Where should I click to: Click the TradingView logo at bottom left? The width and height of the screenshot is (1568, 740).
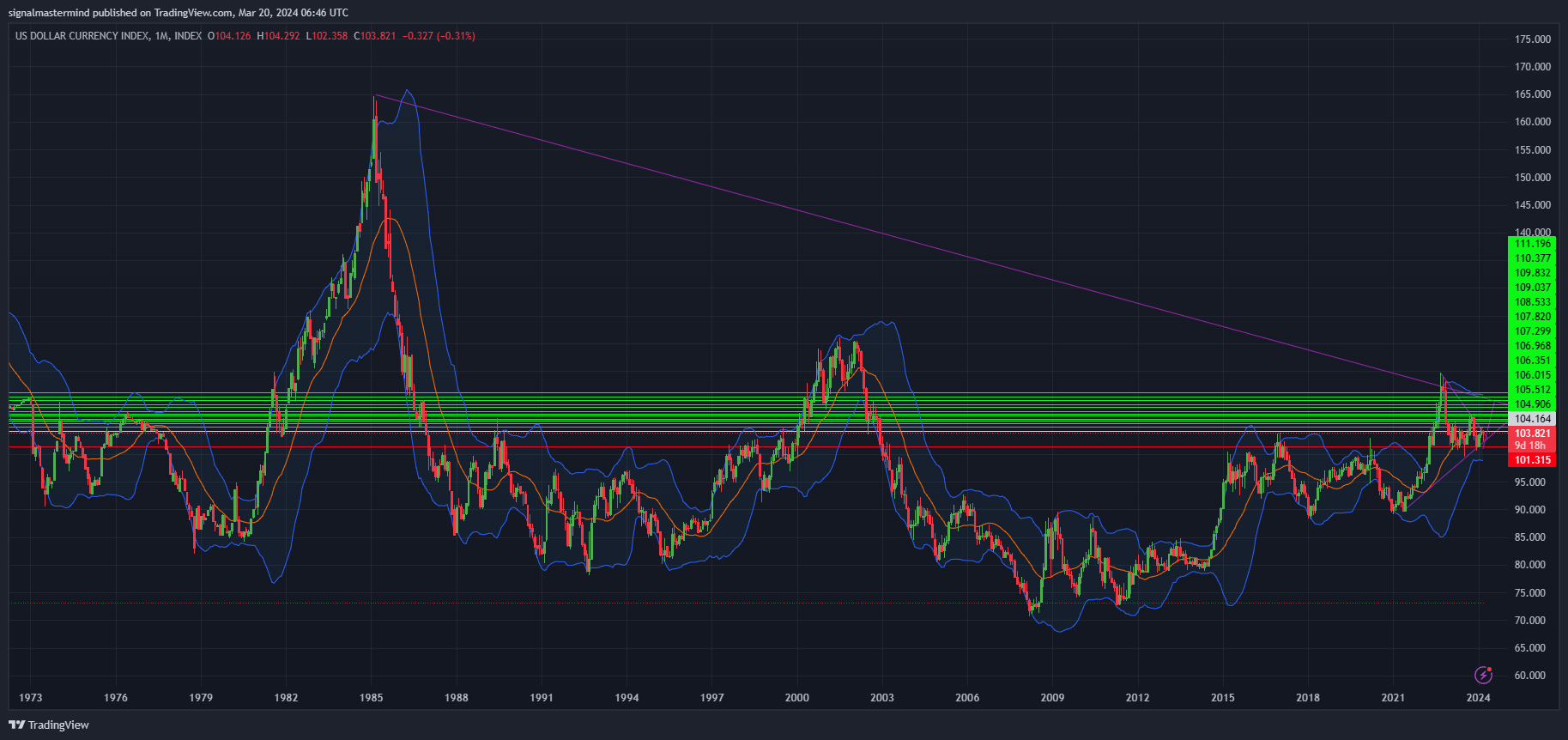49,725
